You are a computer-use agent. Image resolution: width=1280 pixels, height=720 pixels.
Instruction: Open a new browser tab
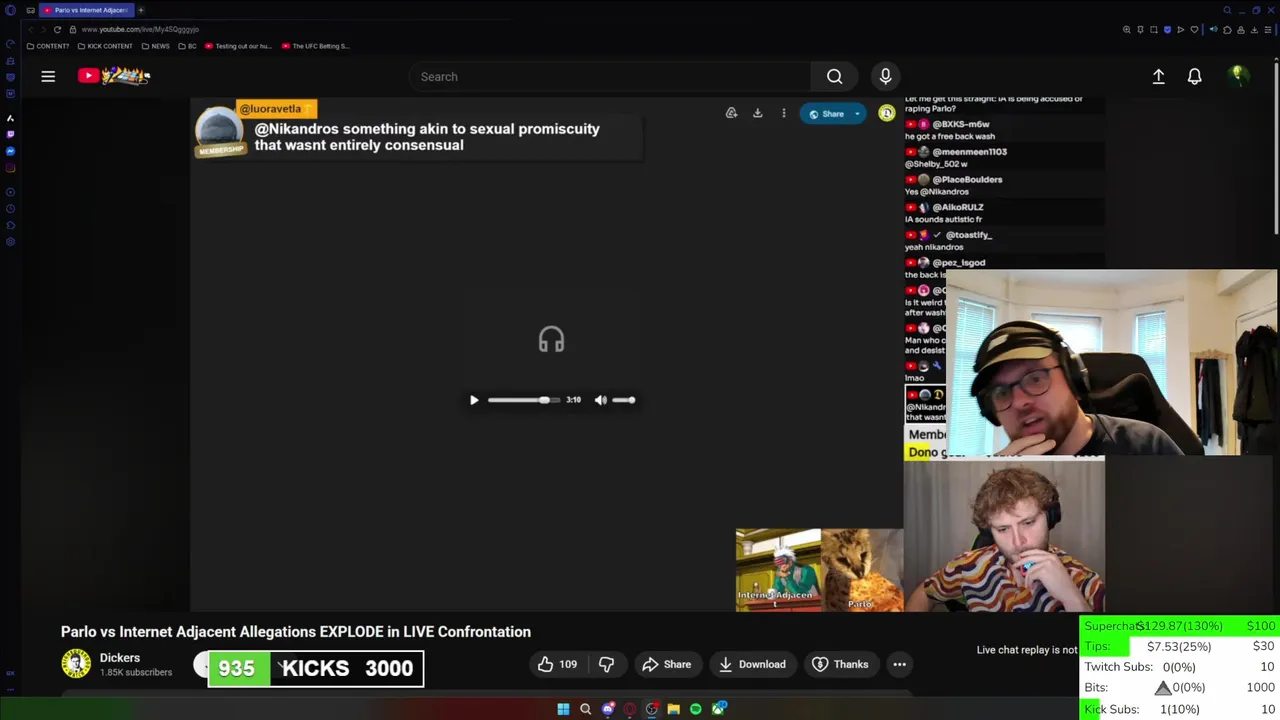tap(141, 10)
